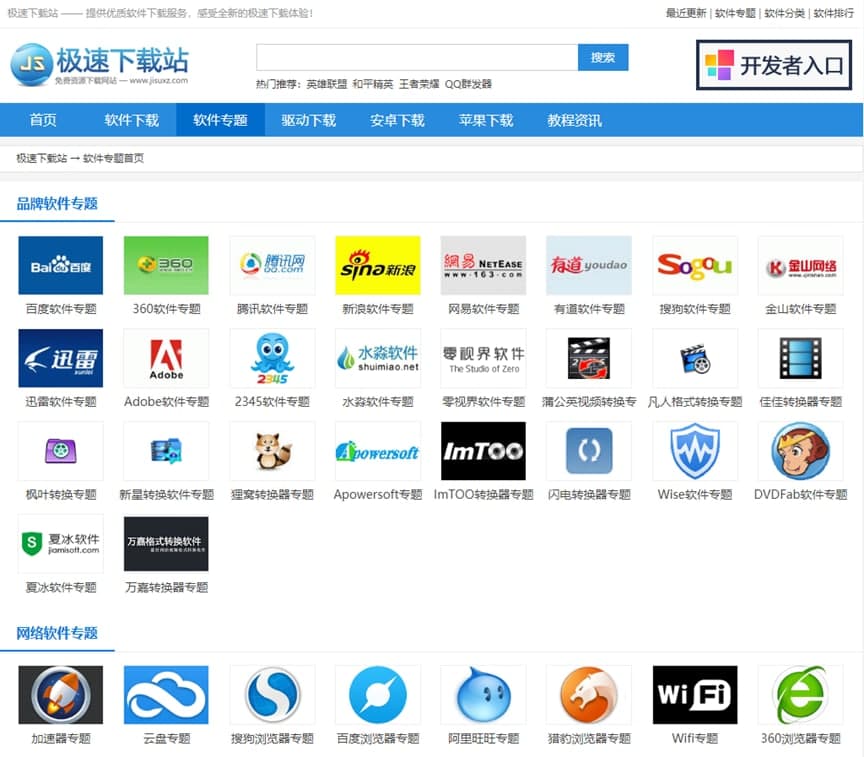Click hot search link QQ群发器
864x757 pixels.
[468, 84]
